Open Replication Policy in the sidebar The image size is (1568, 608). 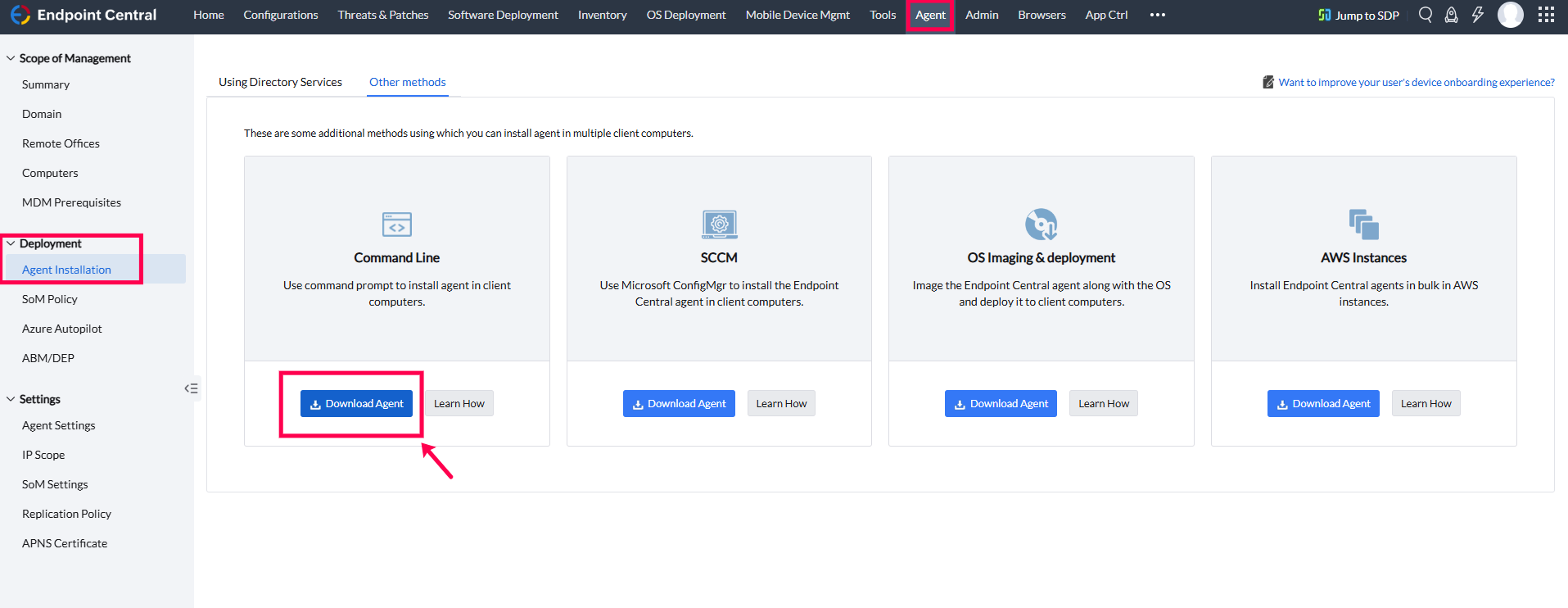pos(66,514)
